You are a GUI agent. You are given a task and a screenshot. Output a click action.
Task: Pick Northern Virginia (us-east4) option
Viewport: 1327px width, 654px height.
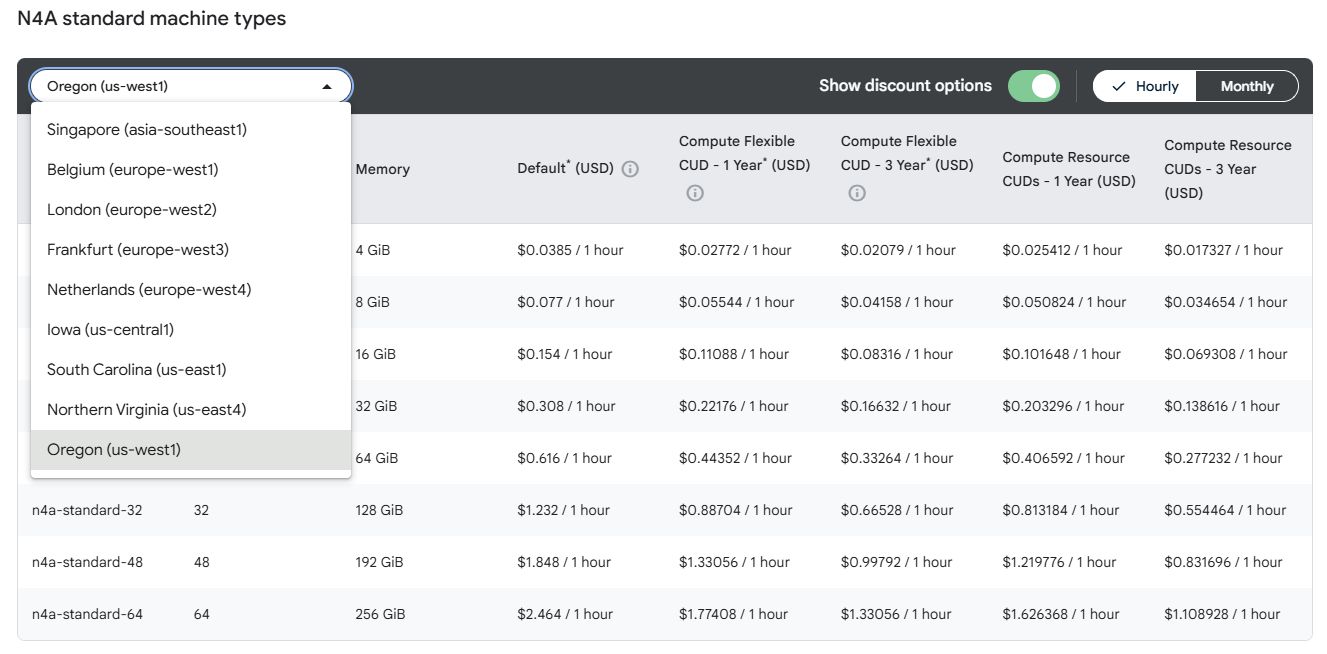coord(146,410)
